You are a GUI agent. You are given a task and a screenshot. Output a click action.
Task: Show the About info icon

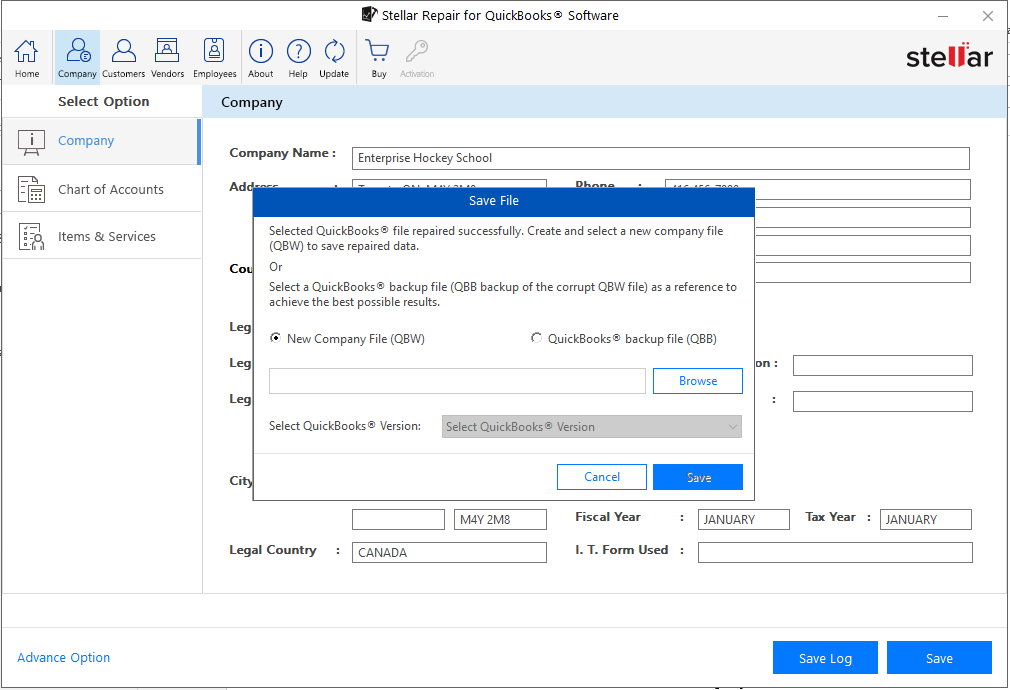[x=261, y=58]
